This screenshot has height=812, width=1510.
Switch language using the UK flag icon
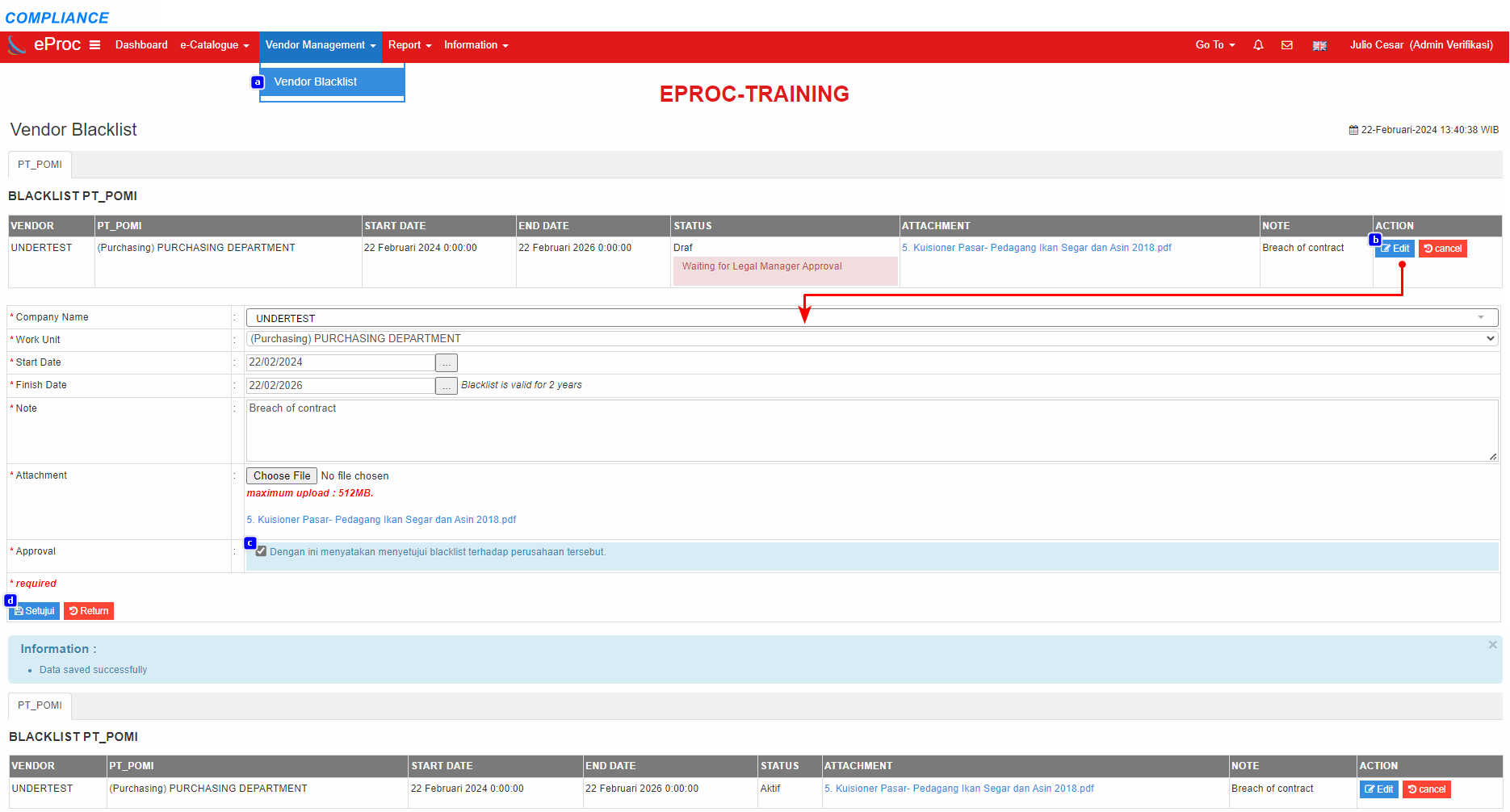1319,46
